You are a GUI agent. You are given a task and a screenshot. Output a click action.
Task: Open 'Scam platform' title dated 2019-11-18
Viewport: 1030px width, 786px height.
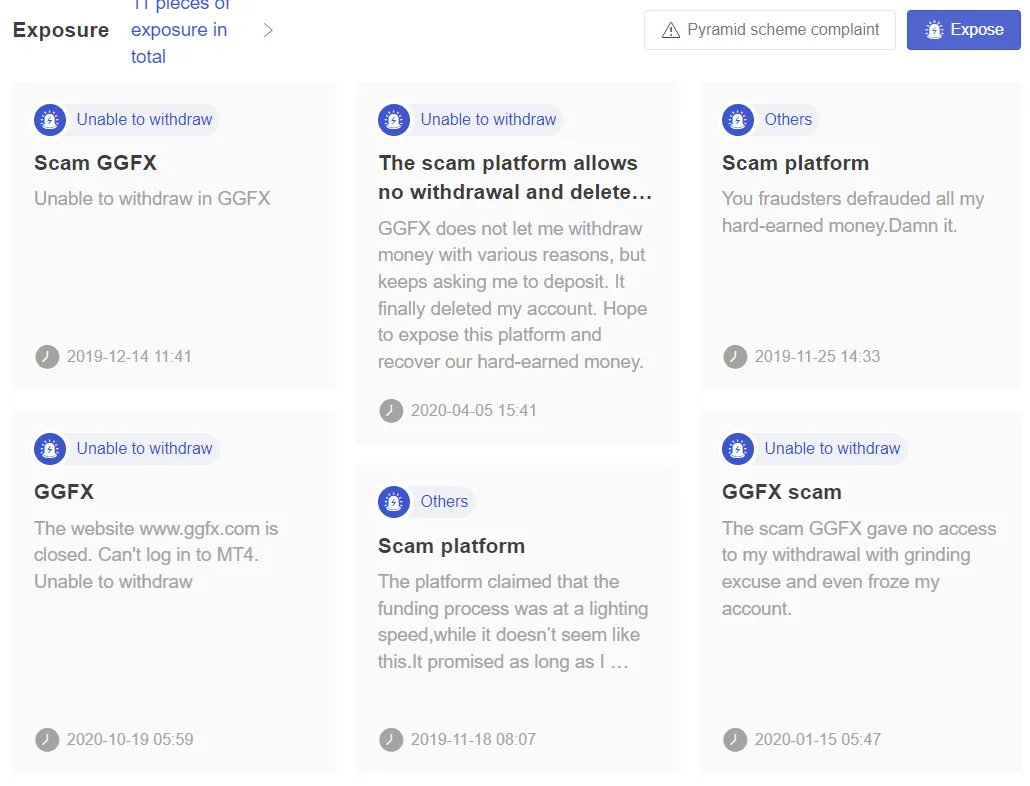(451, 546)
